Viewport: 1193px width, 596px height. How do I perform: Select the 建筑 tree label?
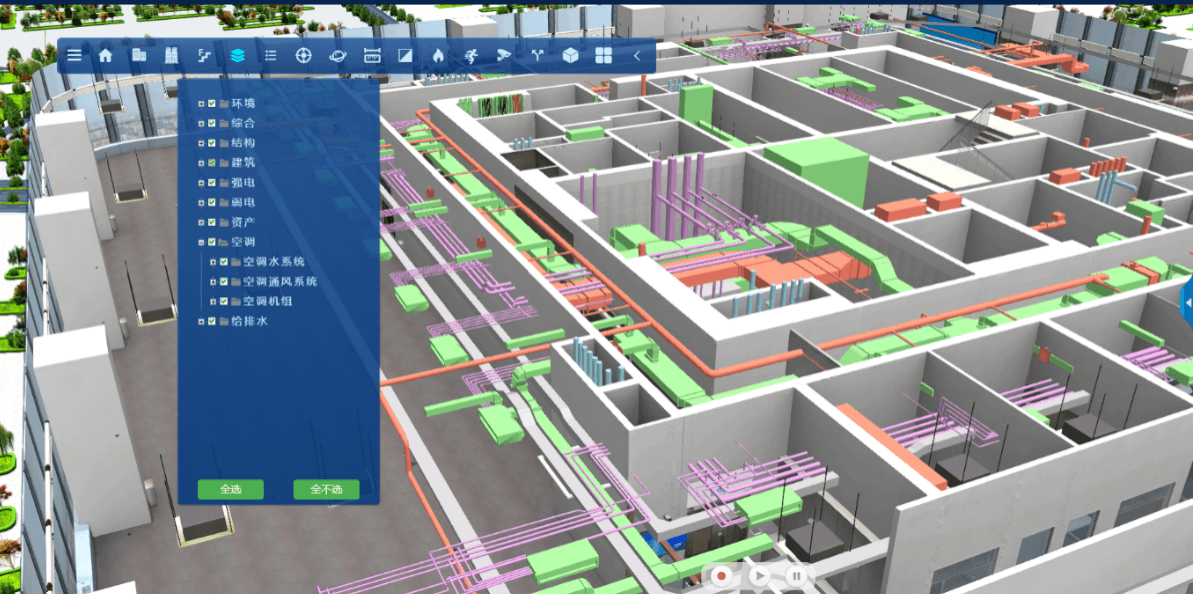point(243,163)
